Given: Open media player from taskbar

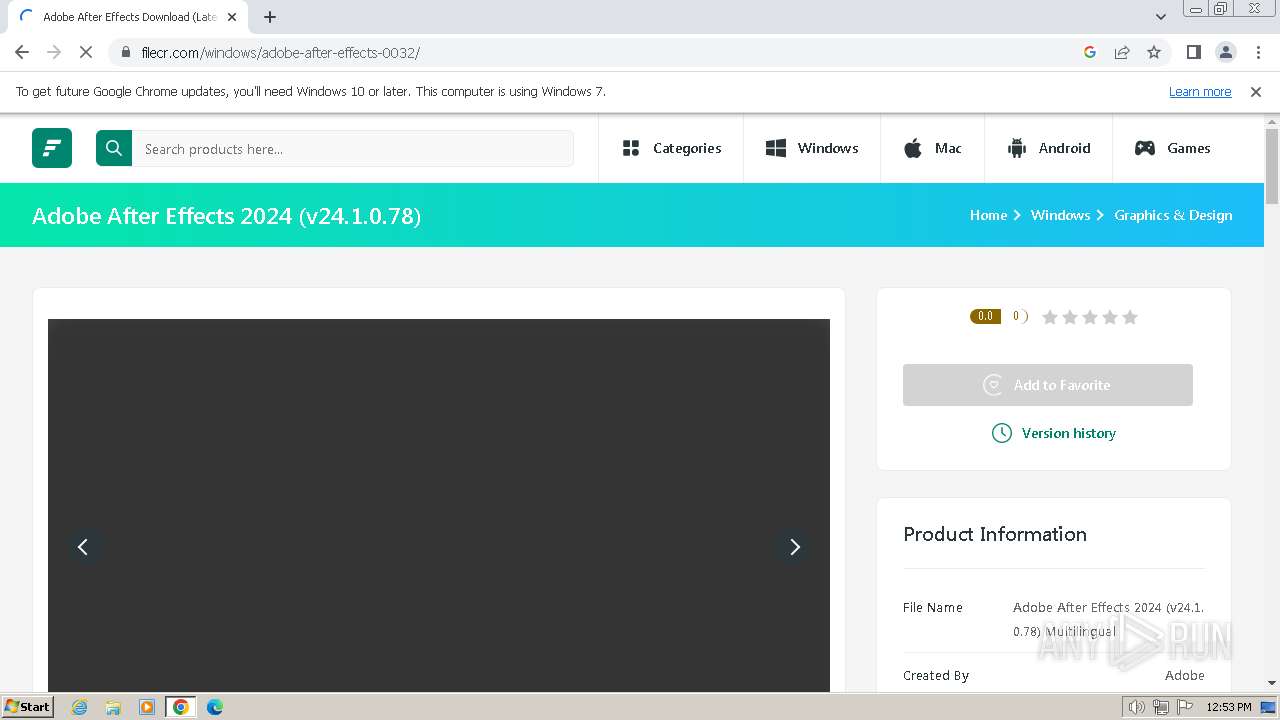Looking at the screenshot, I should click(147, 707).
